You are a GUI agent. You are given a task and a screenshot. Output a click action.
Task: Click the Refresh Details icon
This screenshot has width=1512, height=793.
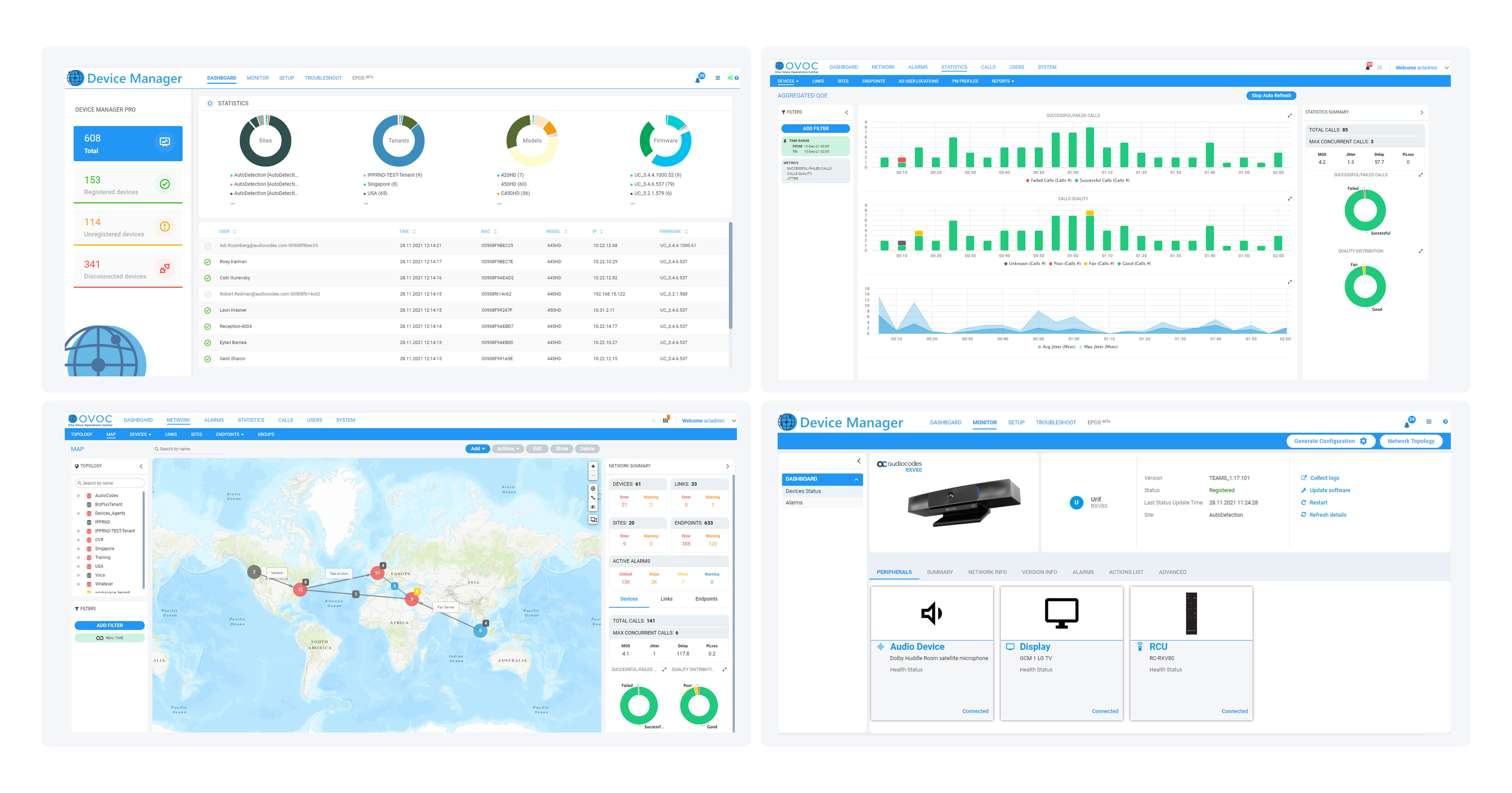point(1303,515)
